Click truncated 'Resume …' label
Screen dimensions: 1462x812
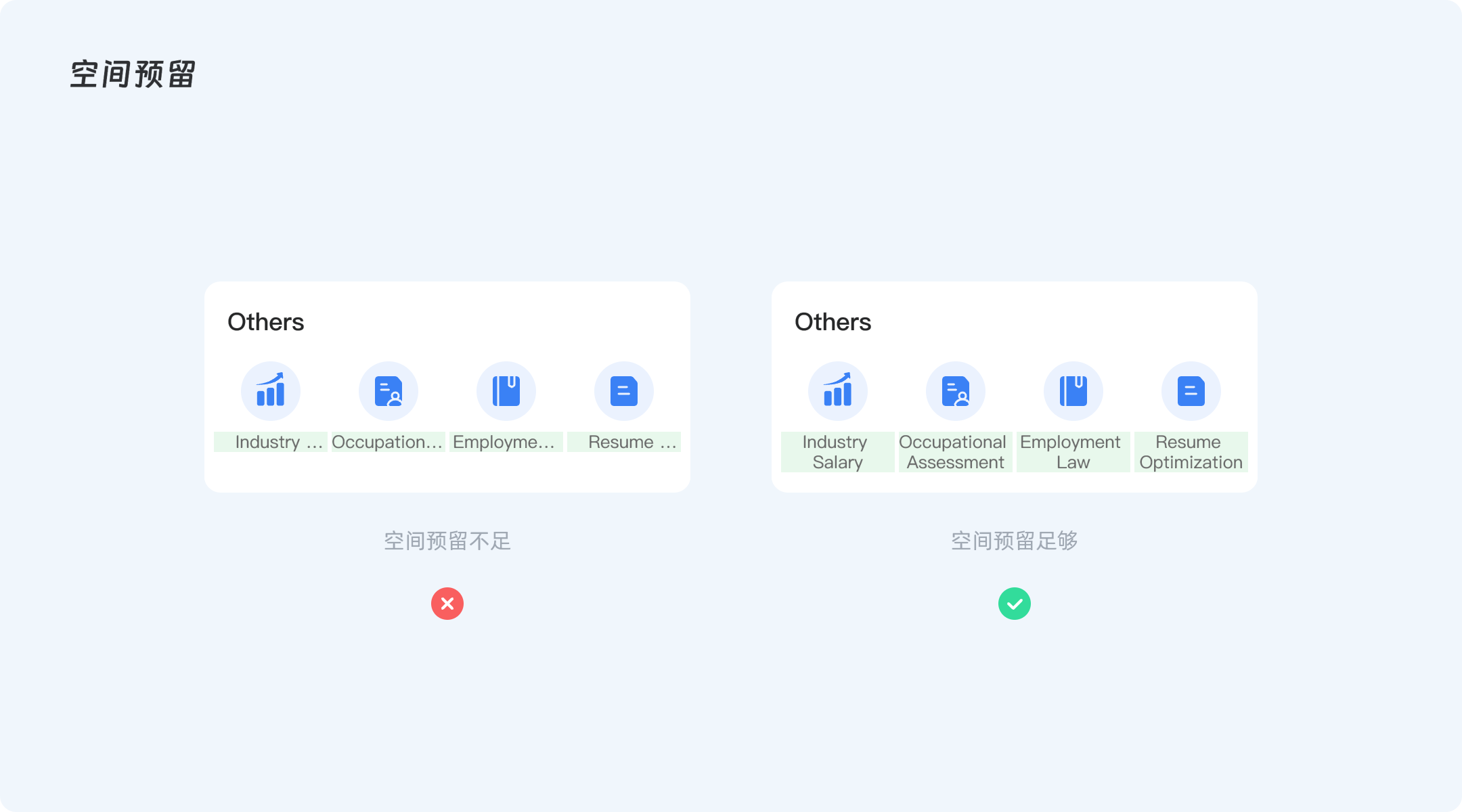click(x=624, y=442)
